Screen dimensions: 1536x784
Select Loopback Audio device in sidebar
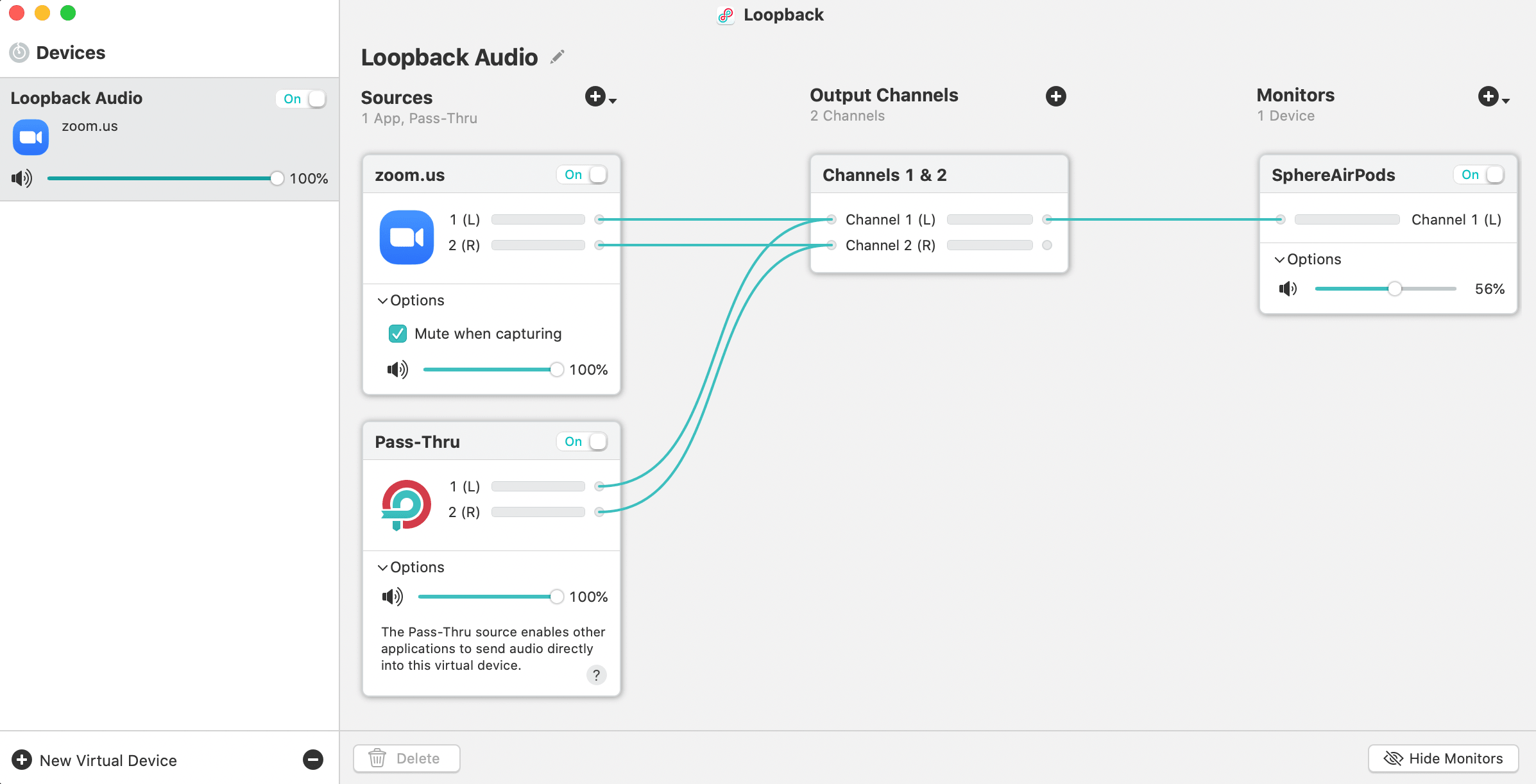coord(169,140)
